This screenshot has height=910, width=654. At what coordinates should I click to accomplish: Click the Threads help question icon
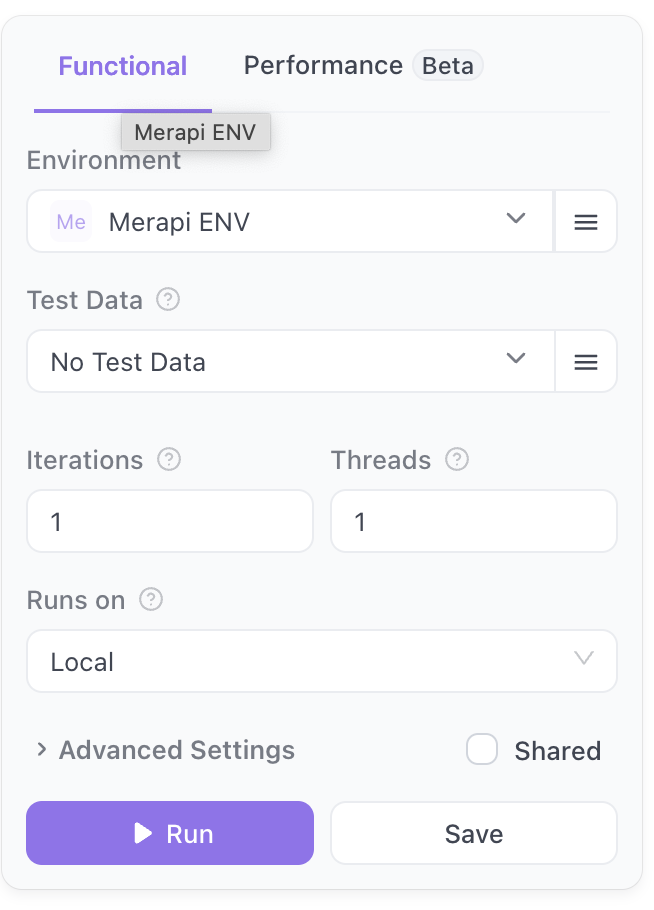point(457,460)
